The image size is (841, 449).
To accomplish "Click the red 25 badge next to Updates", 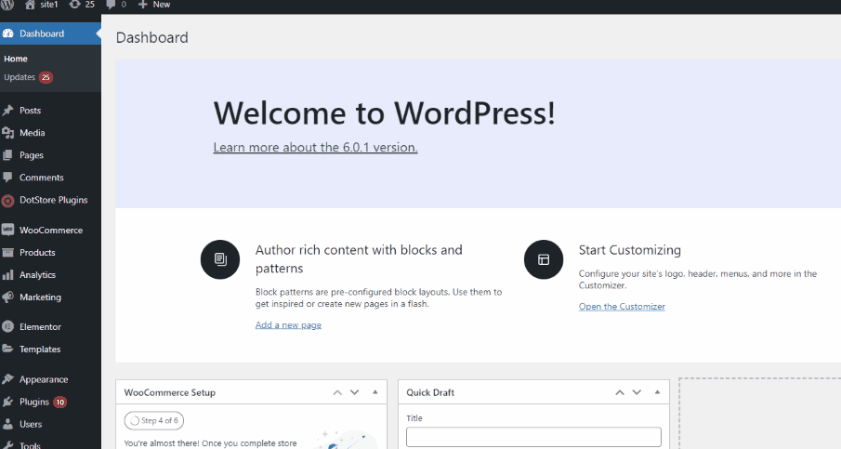I will pos(46,77).
